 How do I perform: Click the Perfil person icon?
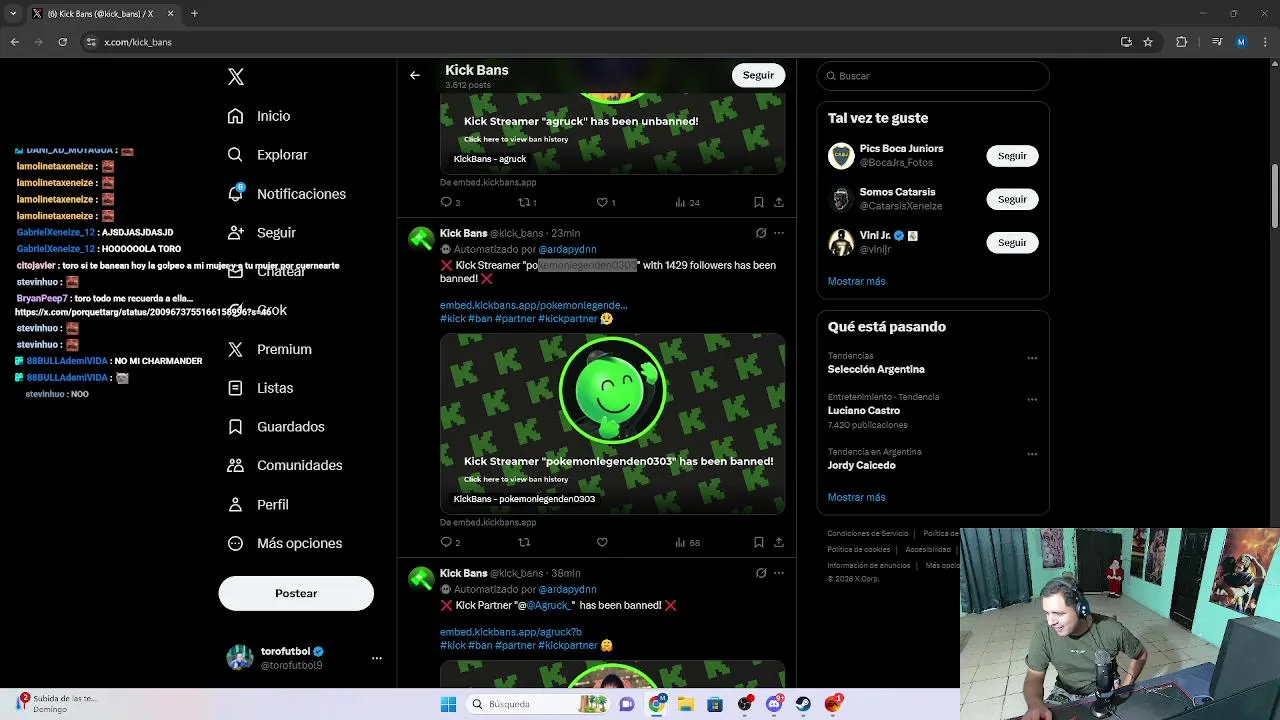point(235,504)
